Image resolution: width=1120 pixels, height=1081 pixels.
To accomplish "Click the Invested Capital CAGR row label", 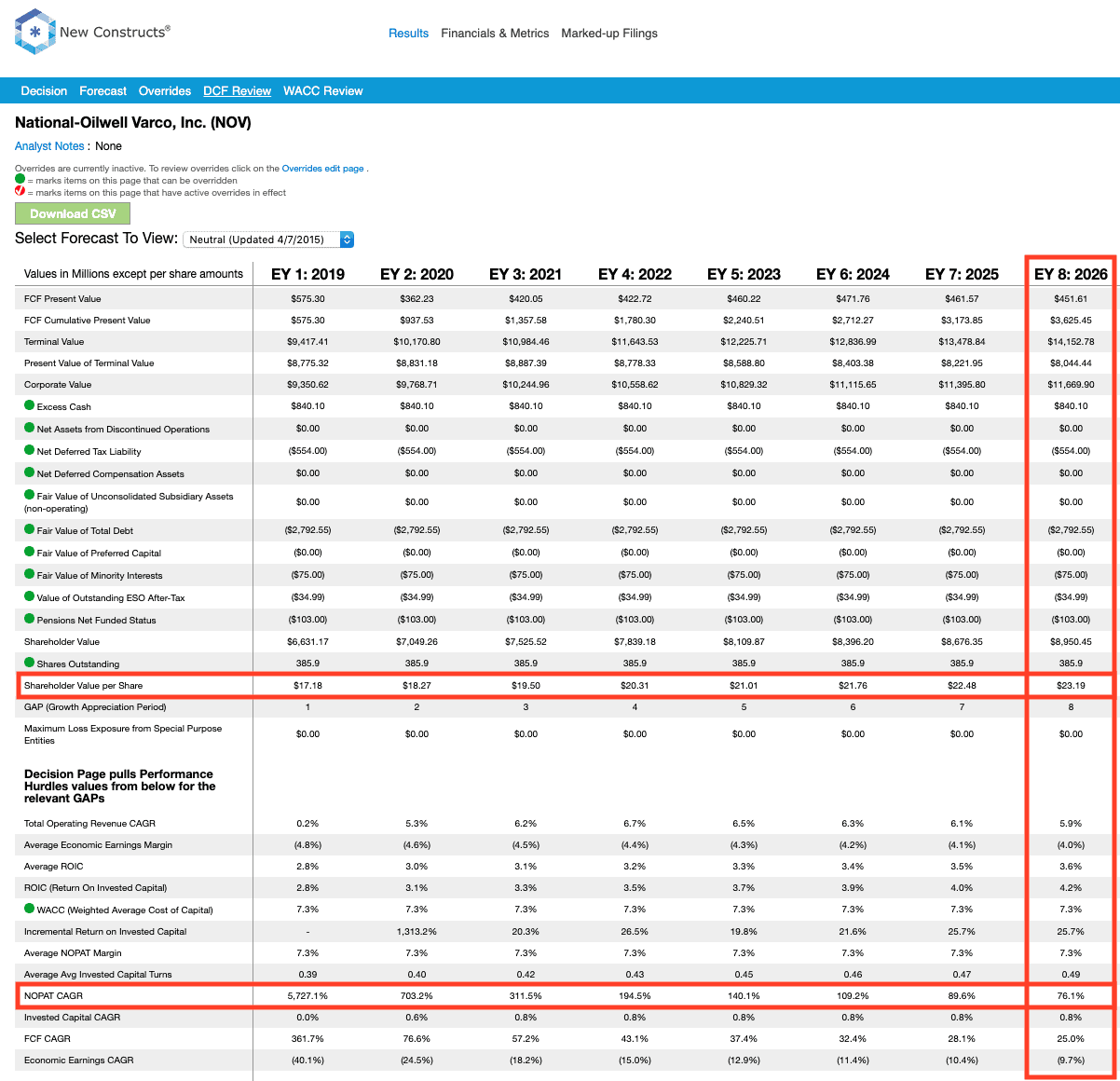I will point(74,1018).
